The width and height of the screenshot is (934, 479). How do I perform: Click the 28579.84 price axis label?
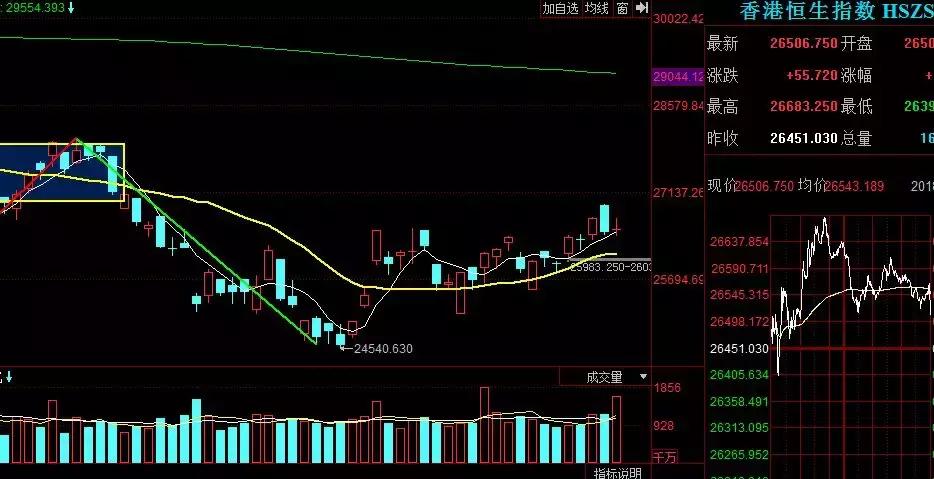[x=678, y=106]
